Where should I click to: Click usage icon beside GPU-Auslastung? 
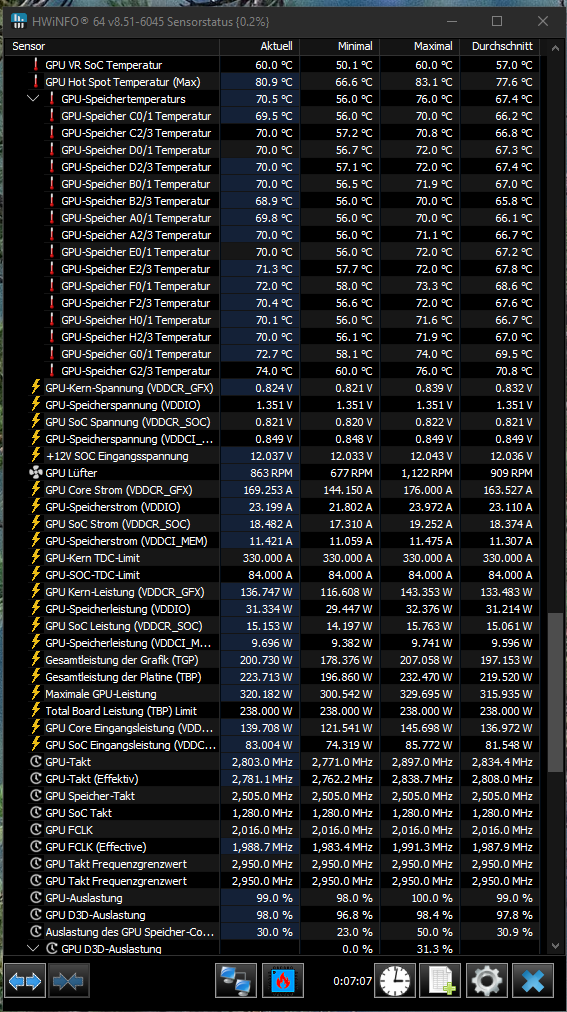(36, 898)
